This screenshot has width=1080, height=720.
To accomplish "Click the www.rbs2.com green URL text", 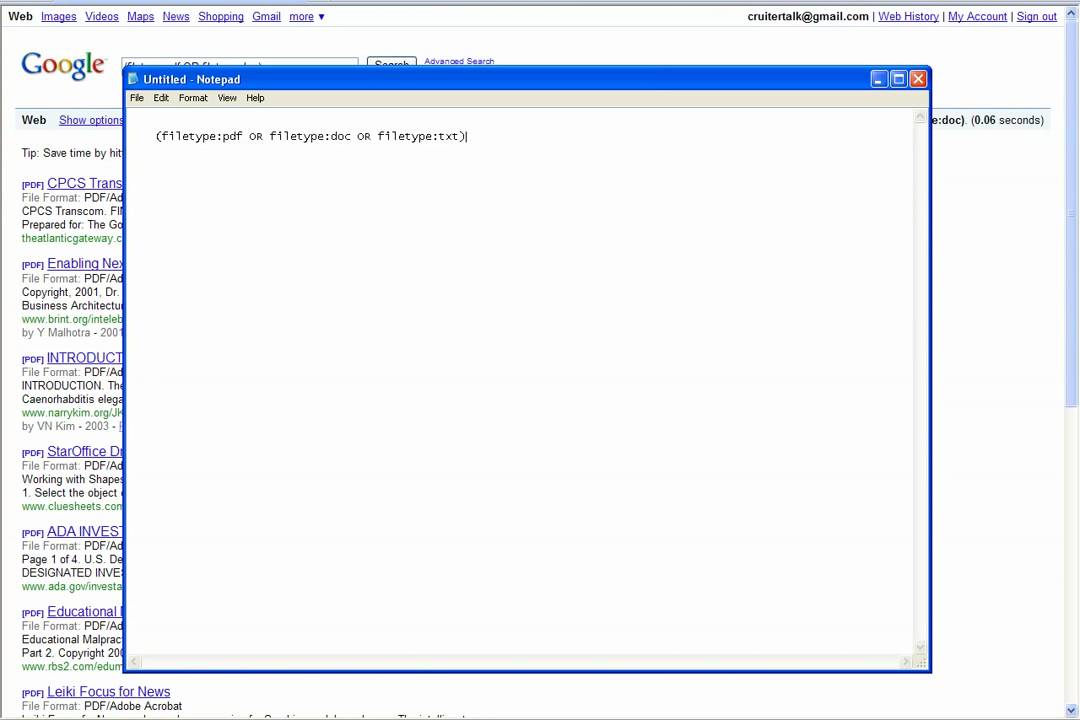I will point(72,666).
